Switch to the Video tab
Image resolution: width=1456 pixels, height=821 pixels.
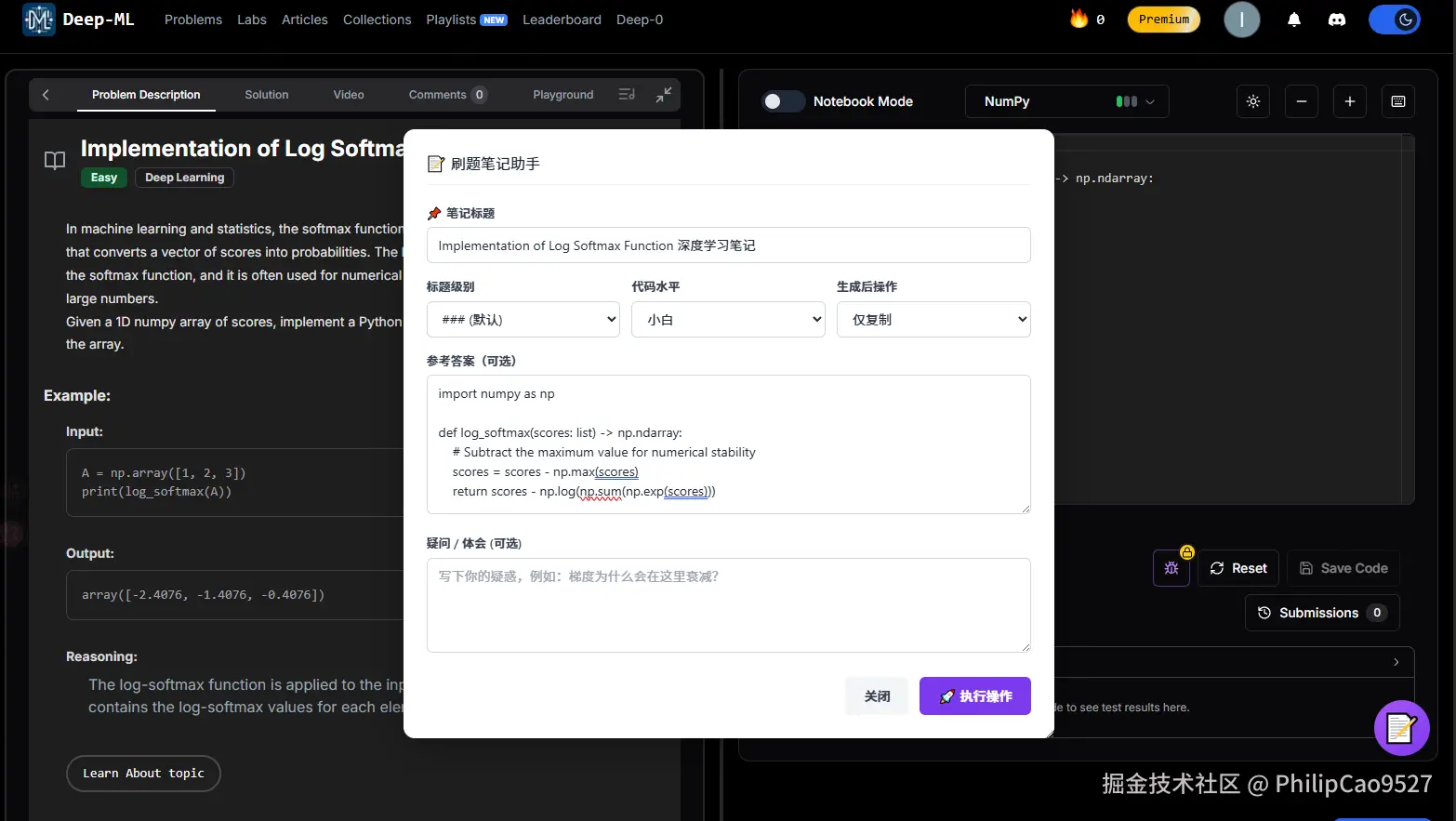[x=349, y=95]
